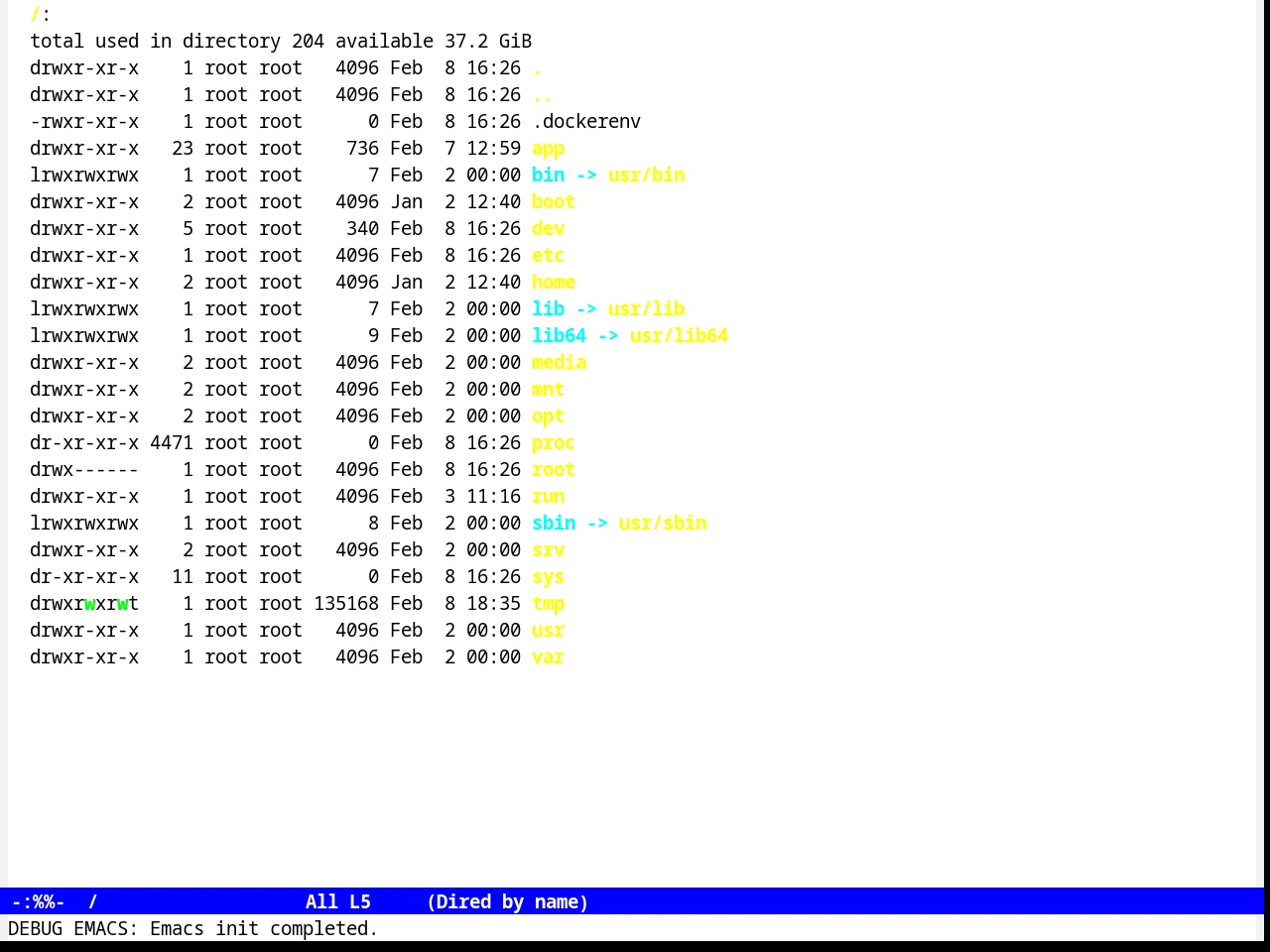Click the lib64 symlink name

559,336
